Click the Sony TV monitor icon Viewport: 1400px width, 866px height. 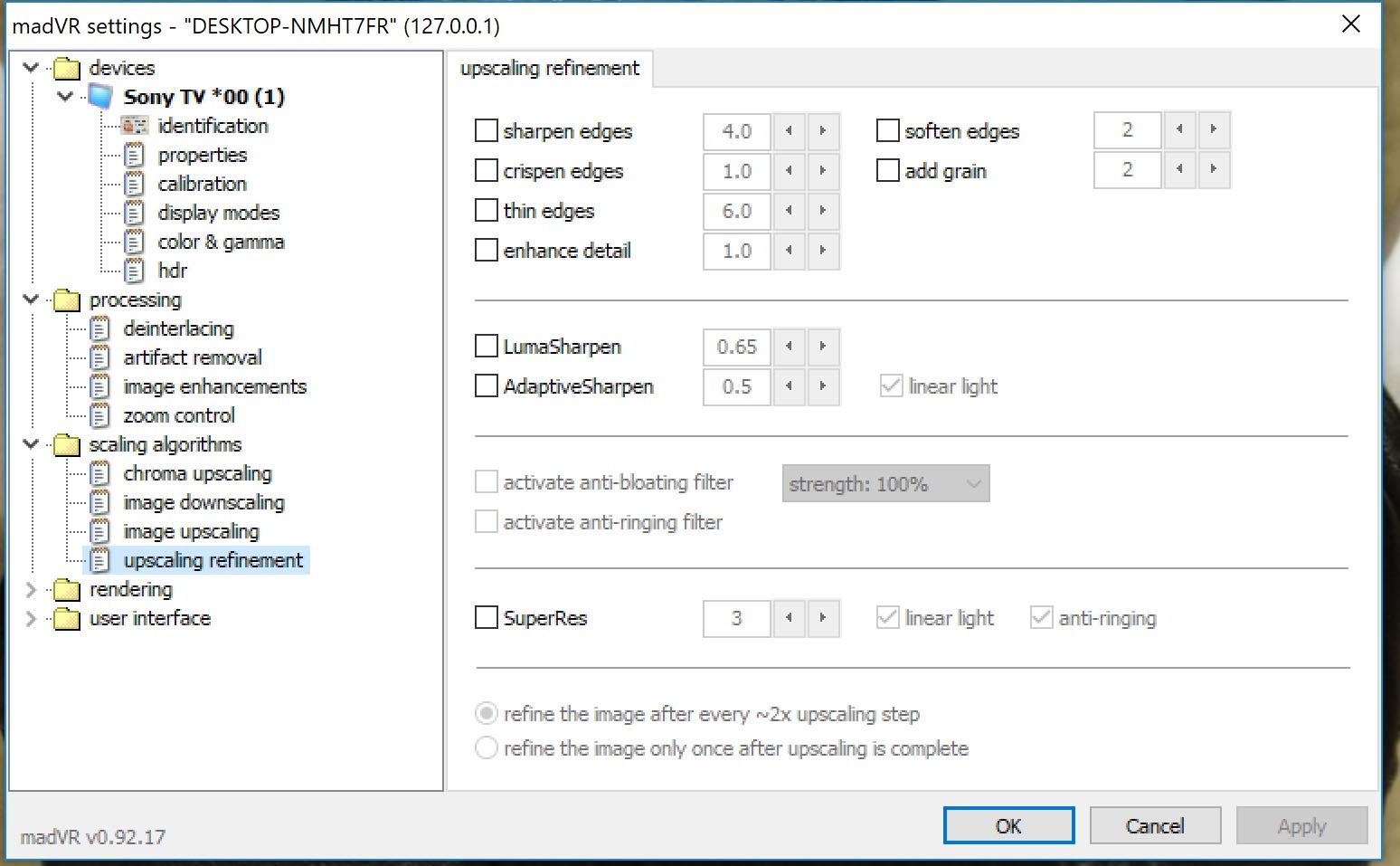point(100,97)
